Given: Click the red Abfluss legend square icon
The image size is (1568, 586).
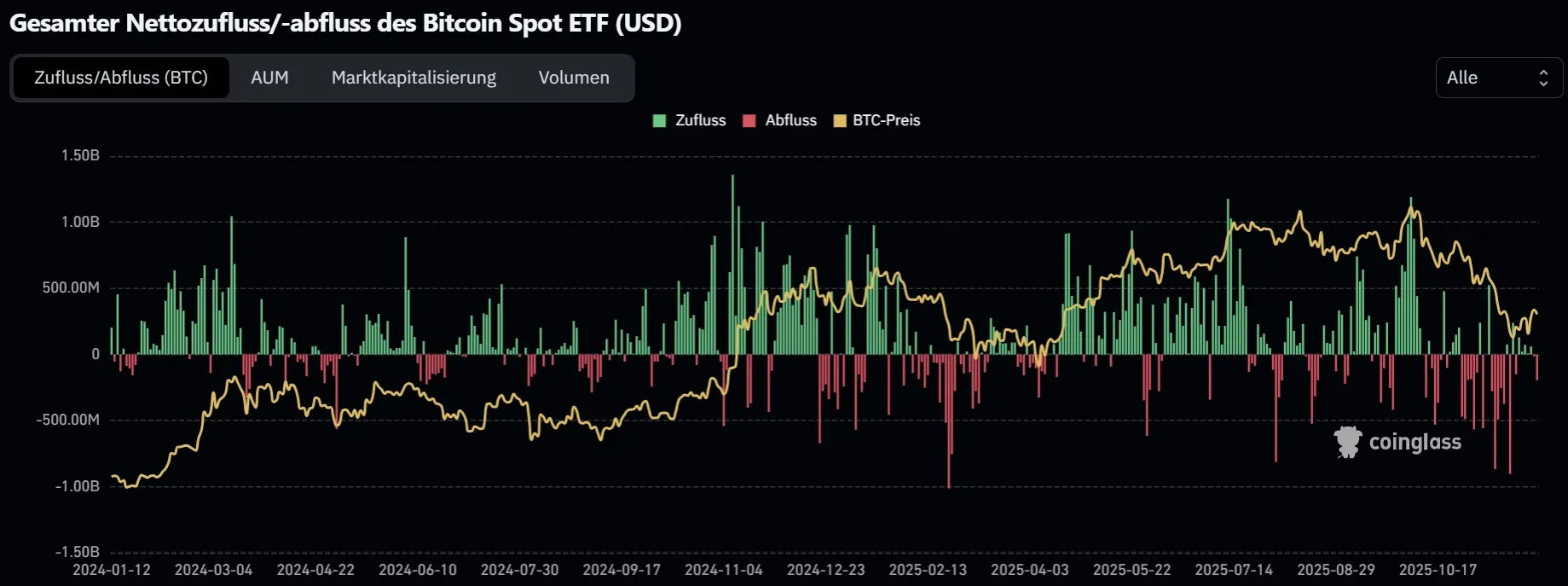Looking at the screenshot, I should (749, 120).
